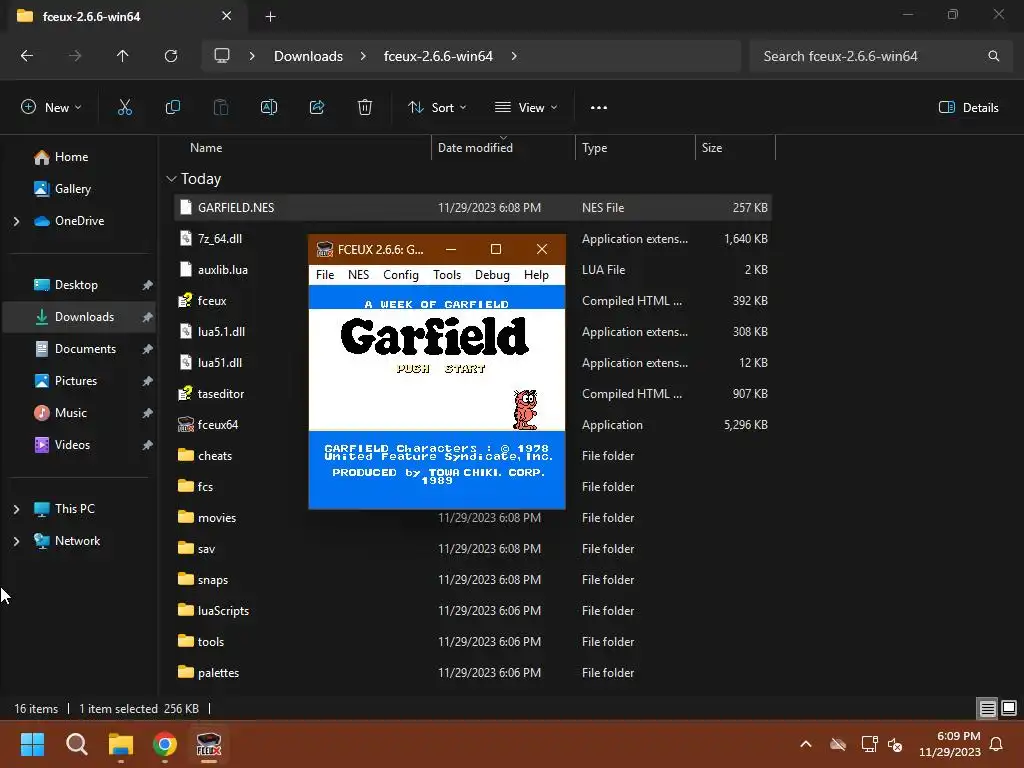Go up one folder level arrow

pos(122,56)
